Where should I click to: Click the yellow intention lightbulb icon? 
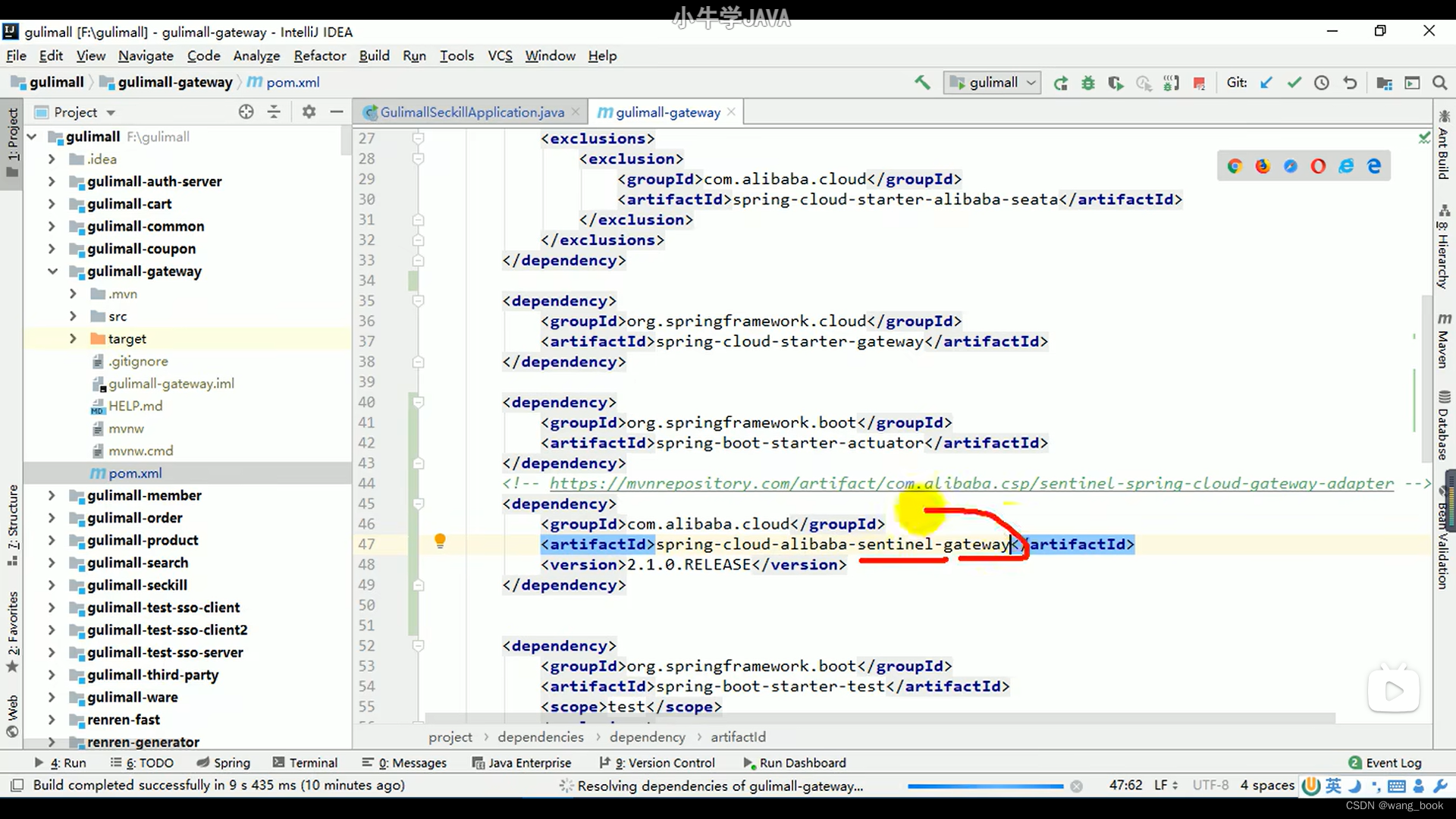coord(440,541)
